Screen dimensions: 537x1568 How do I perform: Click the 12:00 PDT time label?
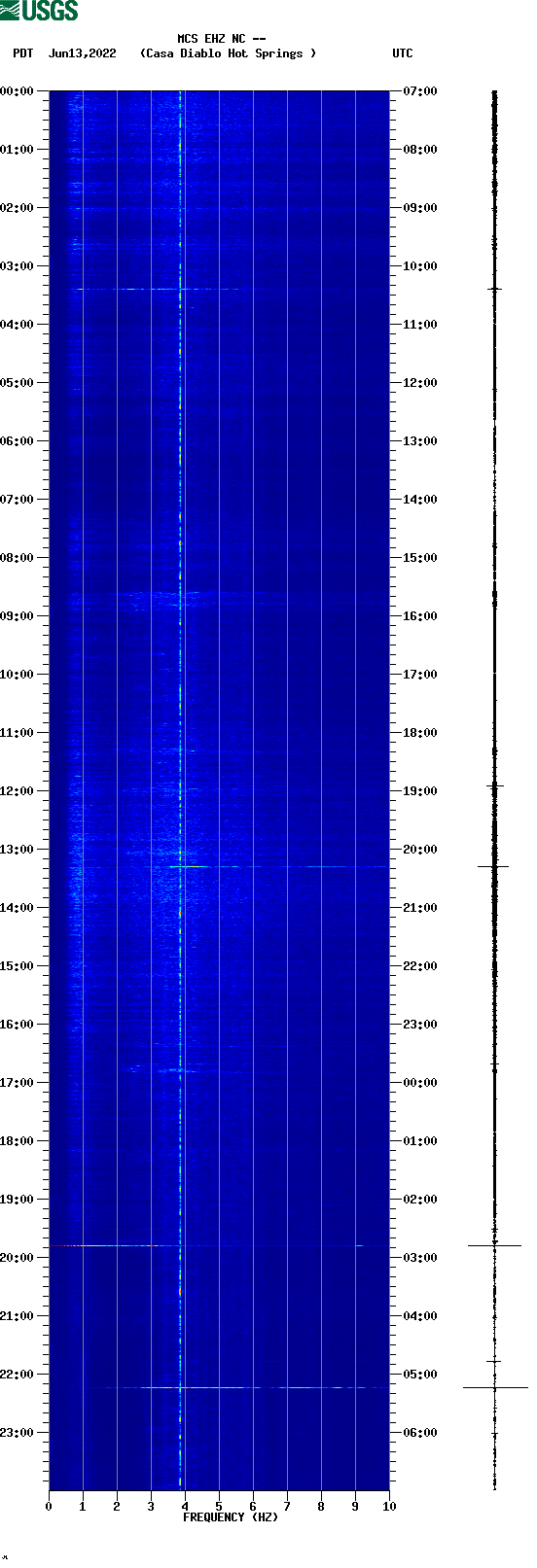(x=18, y=791)
